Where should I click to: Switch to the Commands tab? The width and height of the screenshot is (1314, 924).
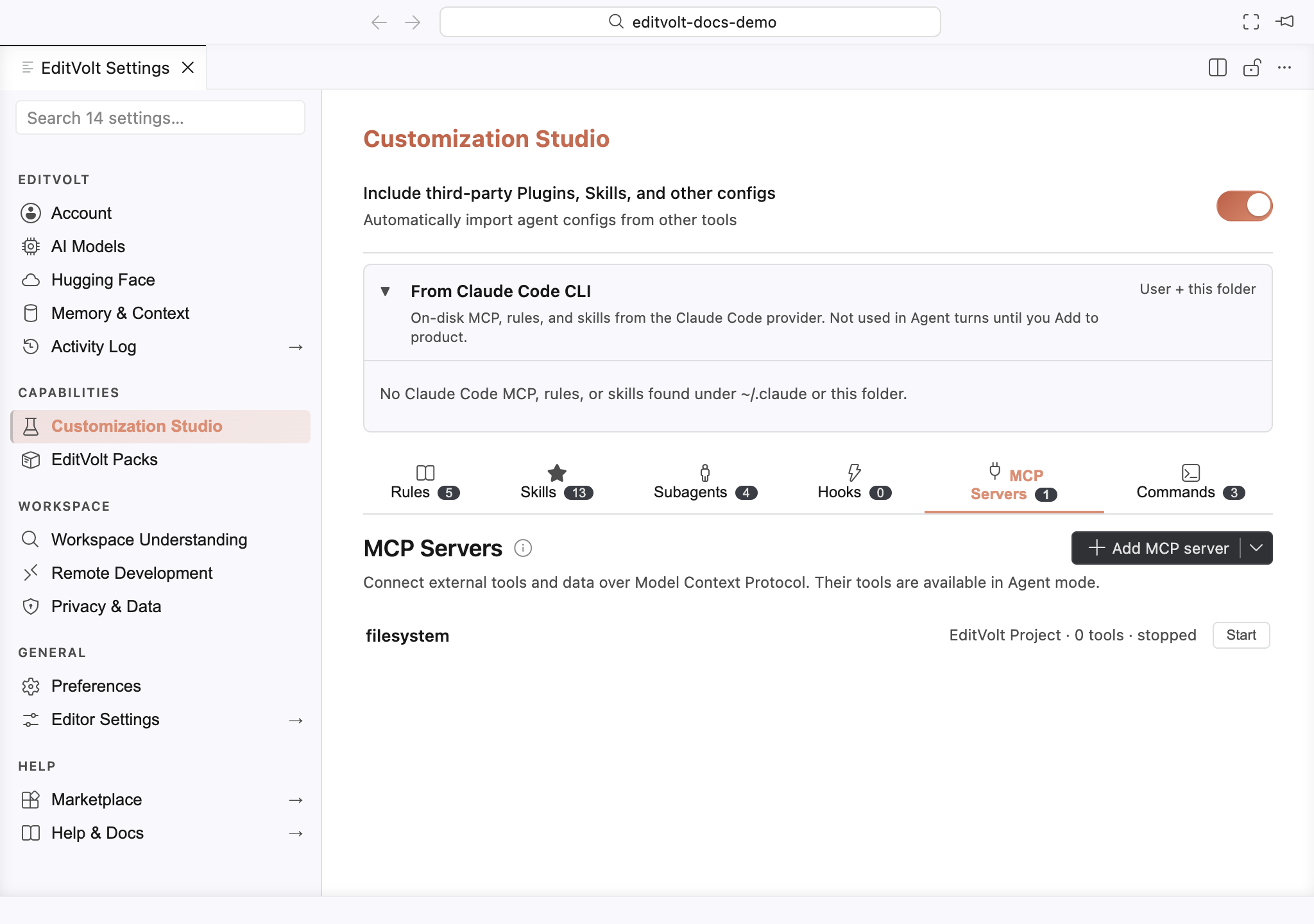(1191, 483)
